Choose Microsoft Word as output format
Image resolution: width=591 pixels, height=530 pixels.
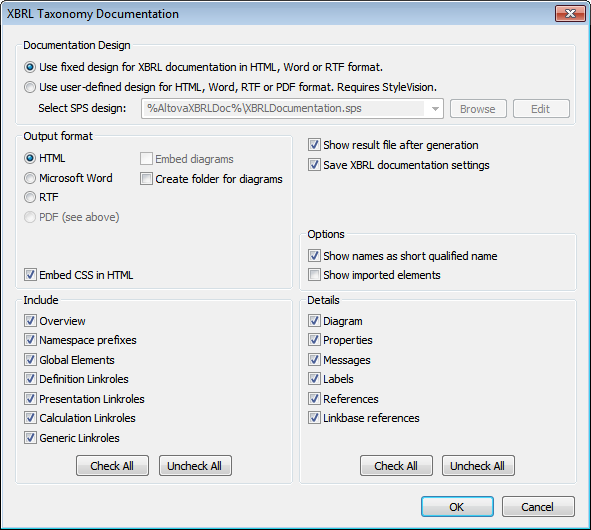pos(30,178)
